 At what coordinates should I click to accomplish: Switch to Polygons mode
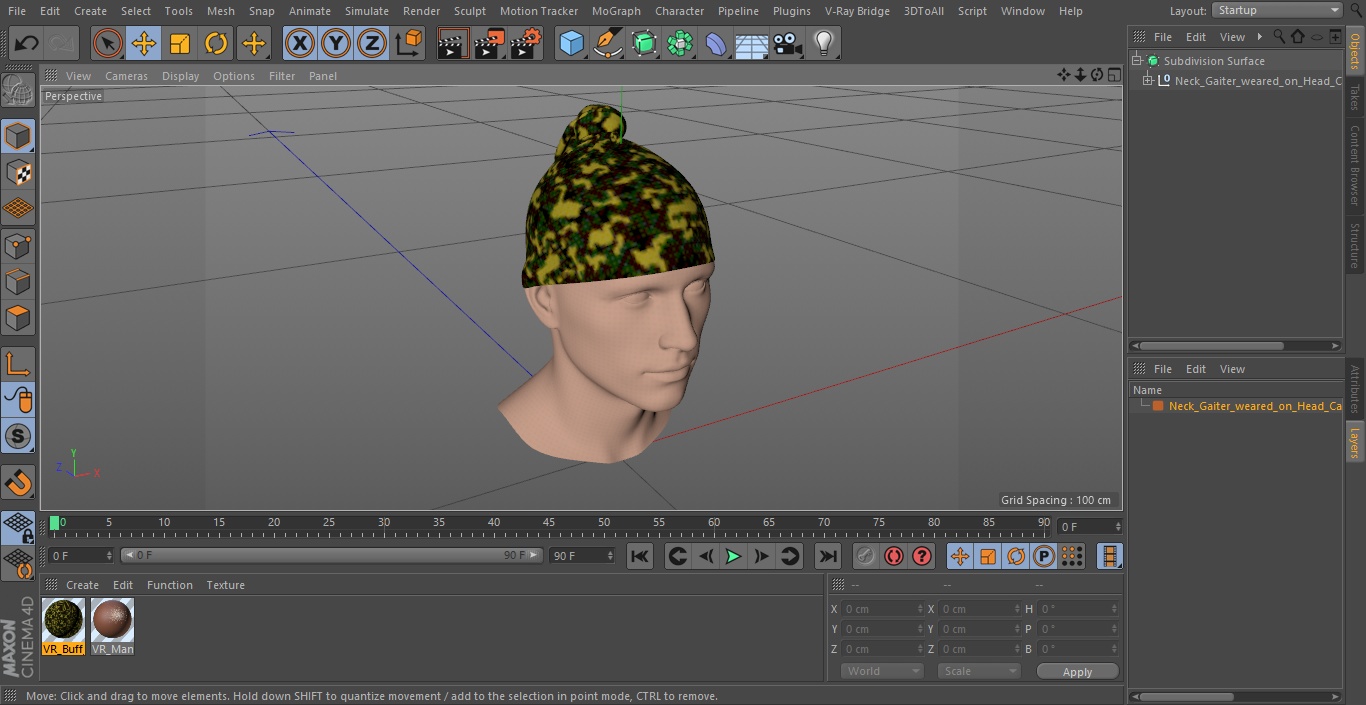(x=18, y=318)
